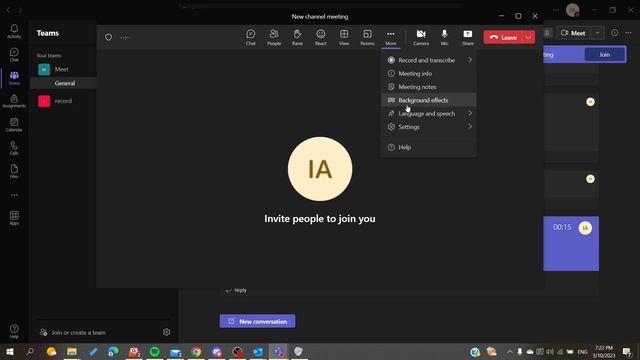Show hidden system tray icons
Viewport: 640px width, 360px height.
click(509, 351)
